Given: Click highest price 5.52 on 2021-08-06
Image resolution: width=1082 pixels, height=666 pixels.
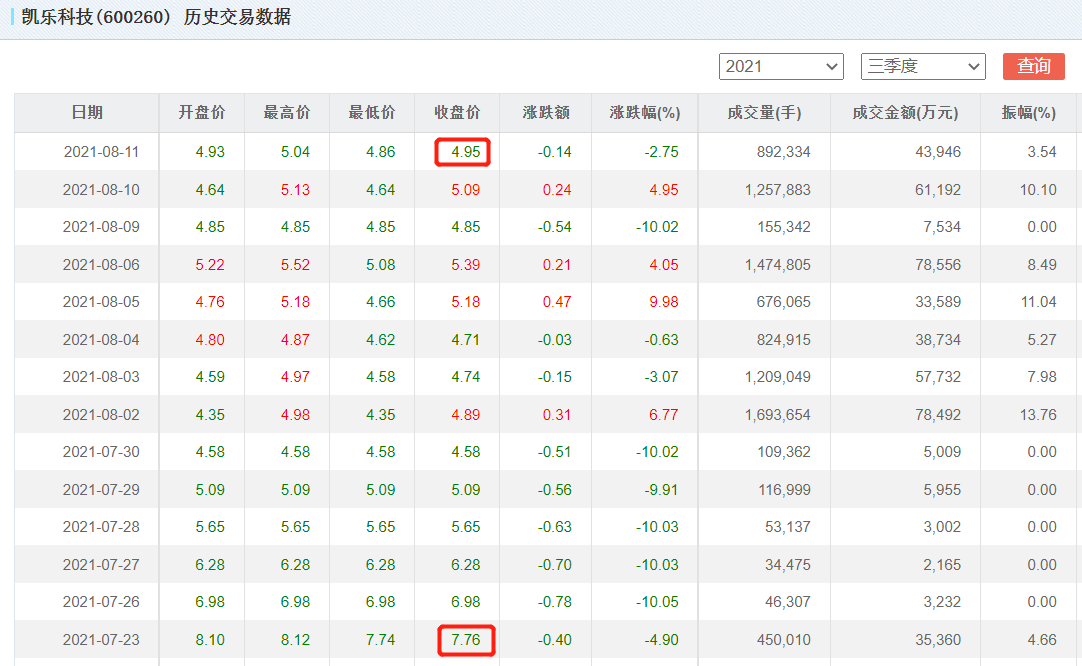Looking at the screenshot, I should tap(295, 265).
